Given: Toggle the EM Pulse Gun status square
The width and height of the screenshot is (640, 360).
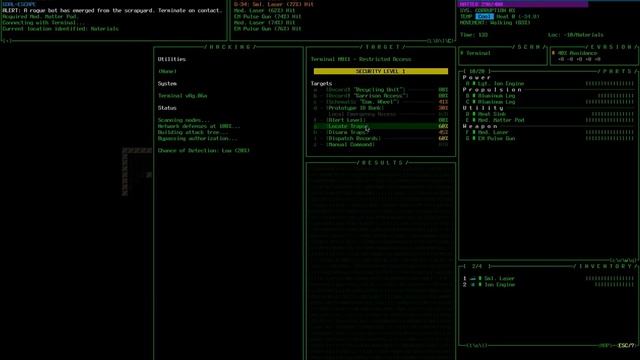Looking at the screenshot, I should [x=473, y=139].
